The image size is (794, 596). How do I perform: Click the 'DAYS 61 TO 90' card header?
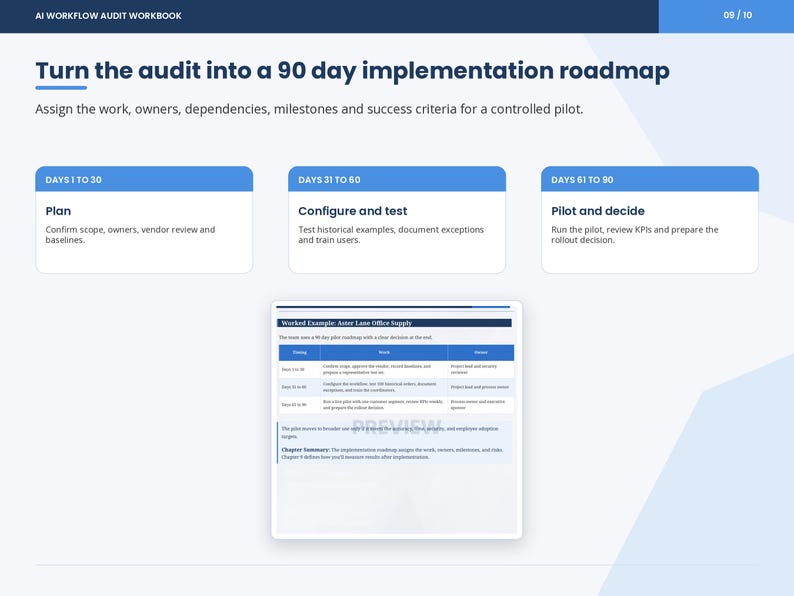pos(650,179)
